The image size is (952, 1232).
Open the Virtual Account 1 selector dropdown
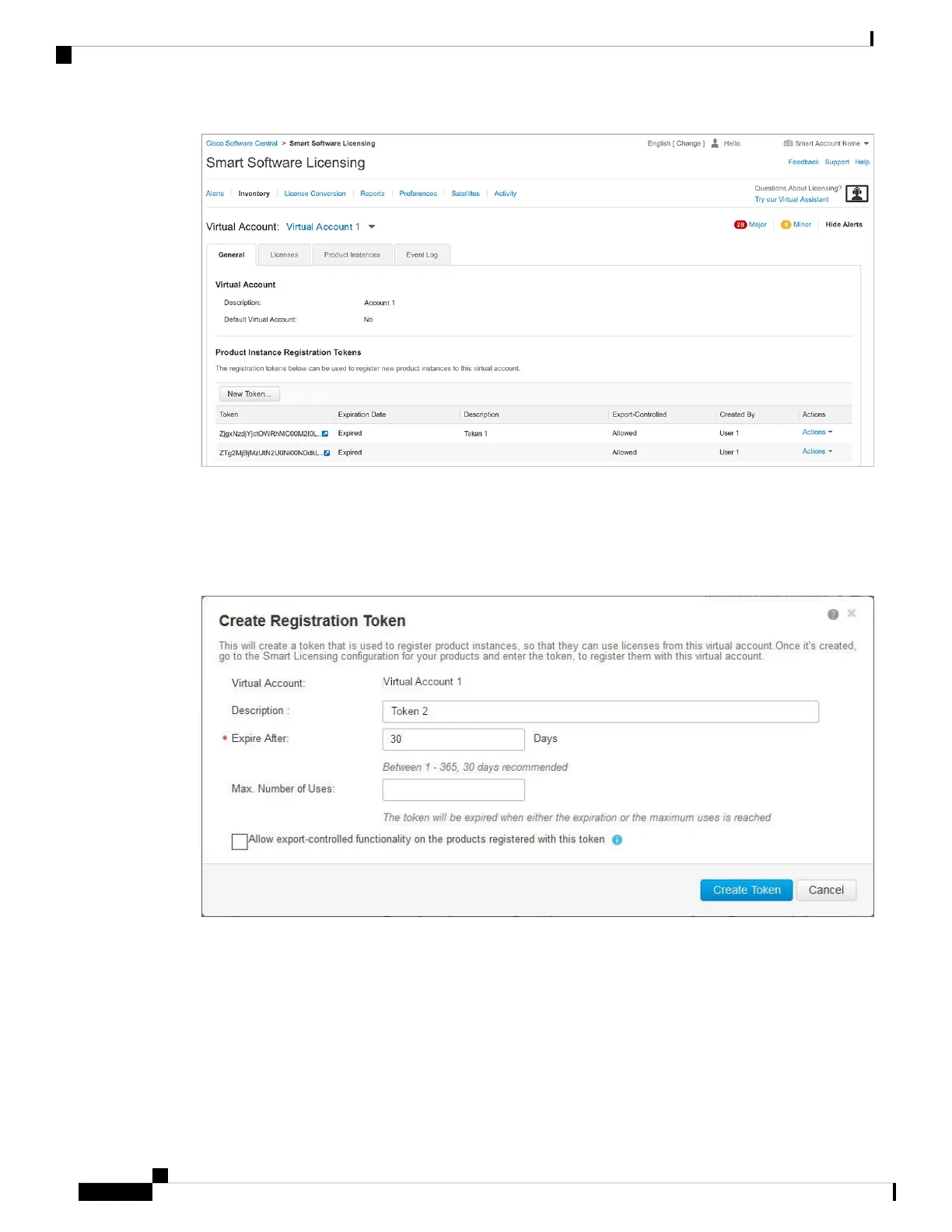(x=372, y=227)
